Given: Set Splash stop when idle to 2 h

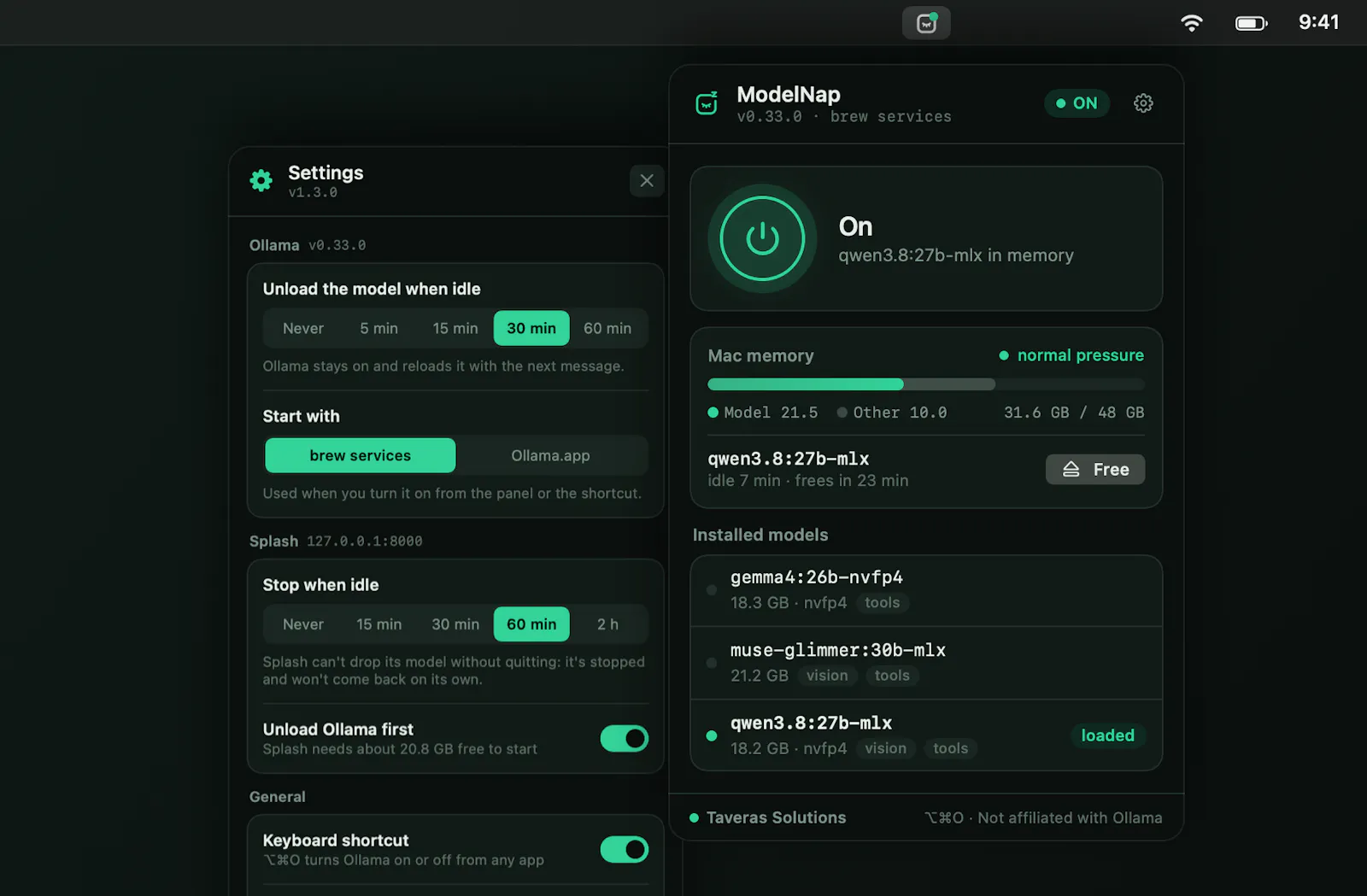Looking at the screenshot, I should (x=607, y=624).
